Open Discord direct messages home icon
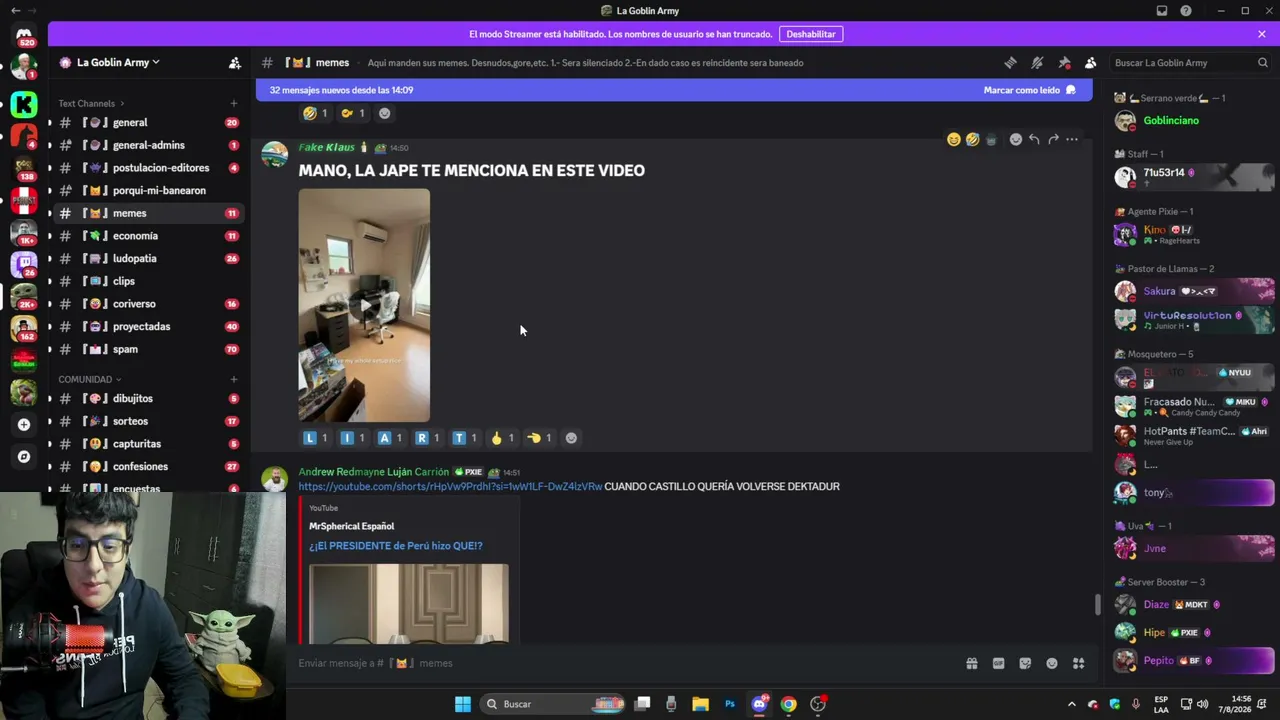The width and height of the screenshot is (1280, 720). click(24, 36)
